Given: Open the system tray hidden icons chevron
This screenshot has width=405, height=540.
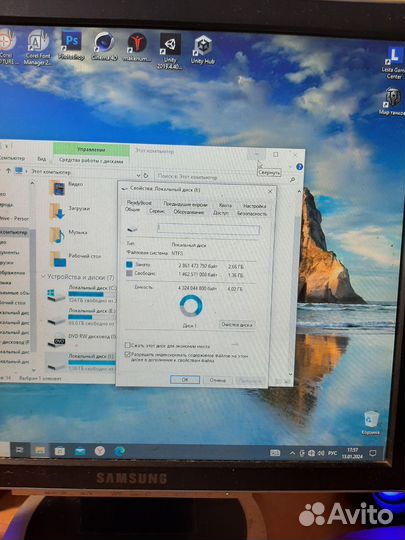Looking at the screenshot, I should point(292,453).
